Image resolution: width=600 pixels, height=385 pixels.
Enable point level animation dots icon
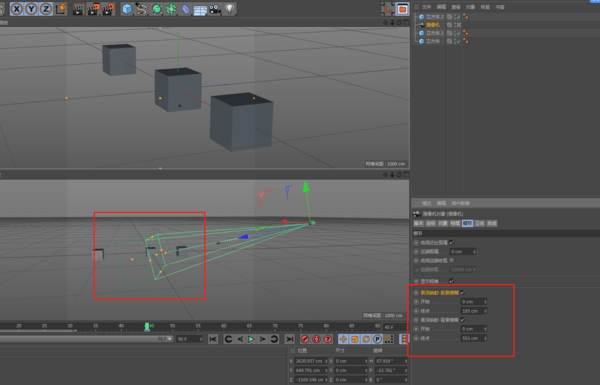pos(388,339)
